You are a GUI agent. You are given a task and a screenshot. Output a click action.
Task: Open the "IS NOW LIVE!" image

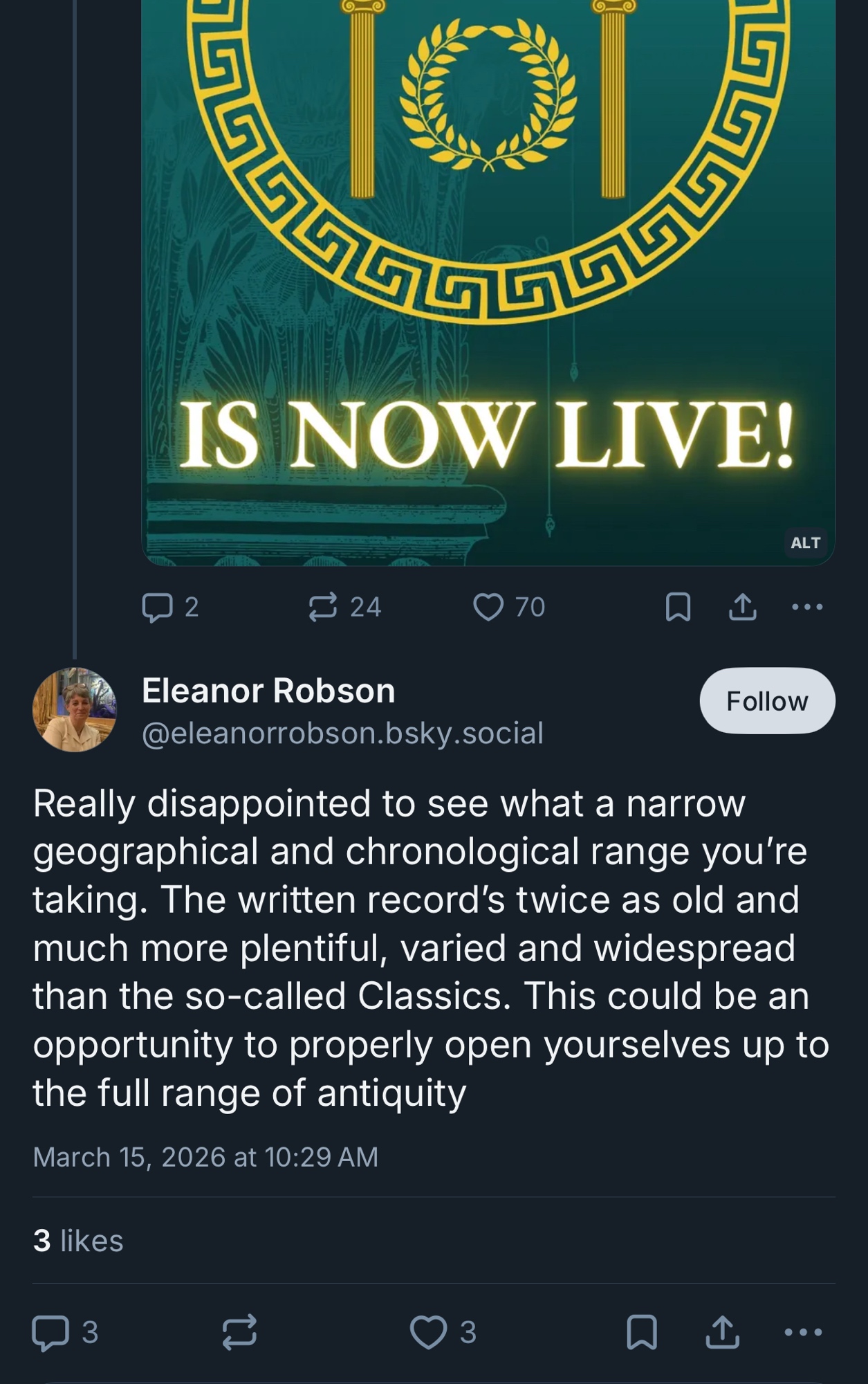pyautogui.click(x=488, y=277)
